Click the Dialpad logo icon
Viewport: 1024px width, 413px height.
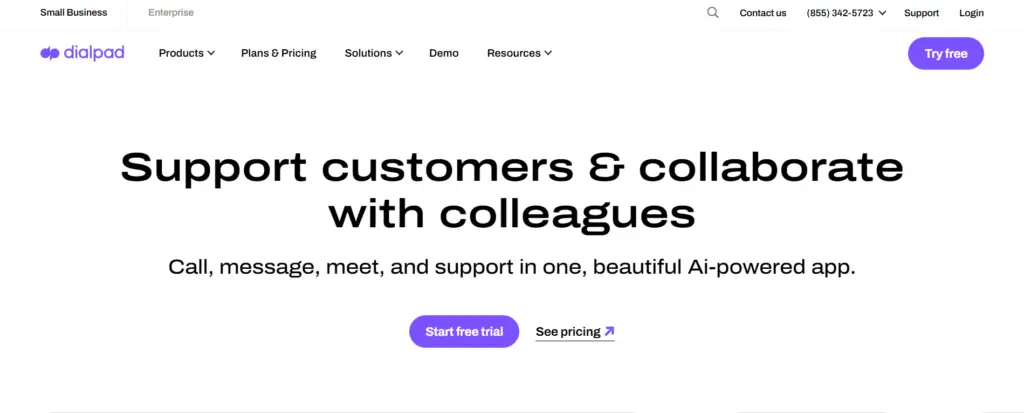click(50, 54)
